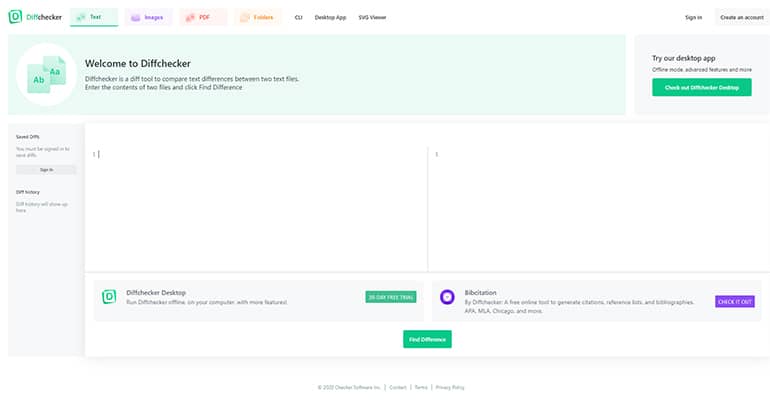The width and height of the screenshot is (770, 400).
Task: Go to Desktop App page
Action: [330, 17]
